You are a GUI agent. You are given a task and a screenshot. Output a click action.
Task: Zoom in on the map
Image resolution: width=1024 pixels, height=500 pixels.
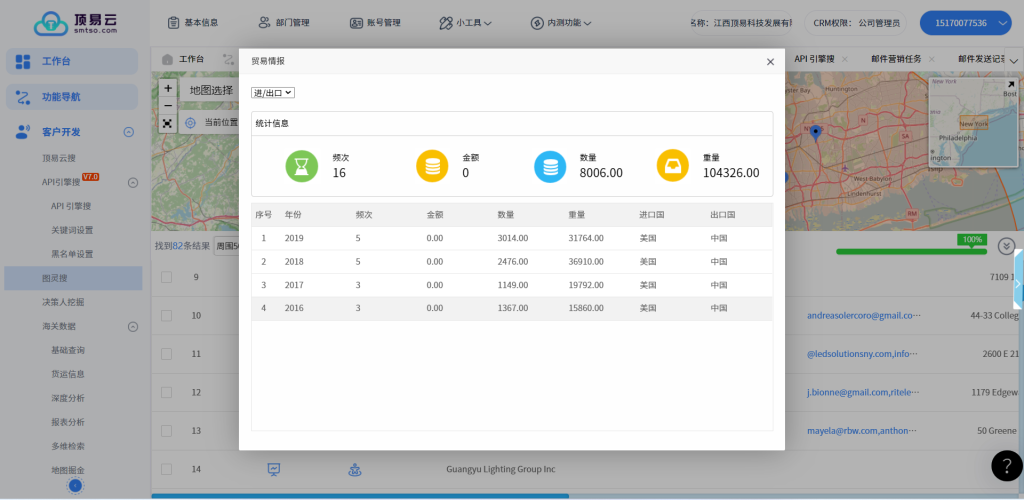pos(167,88)
